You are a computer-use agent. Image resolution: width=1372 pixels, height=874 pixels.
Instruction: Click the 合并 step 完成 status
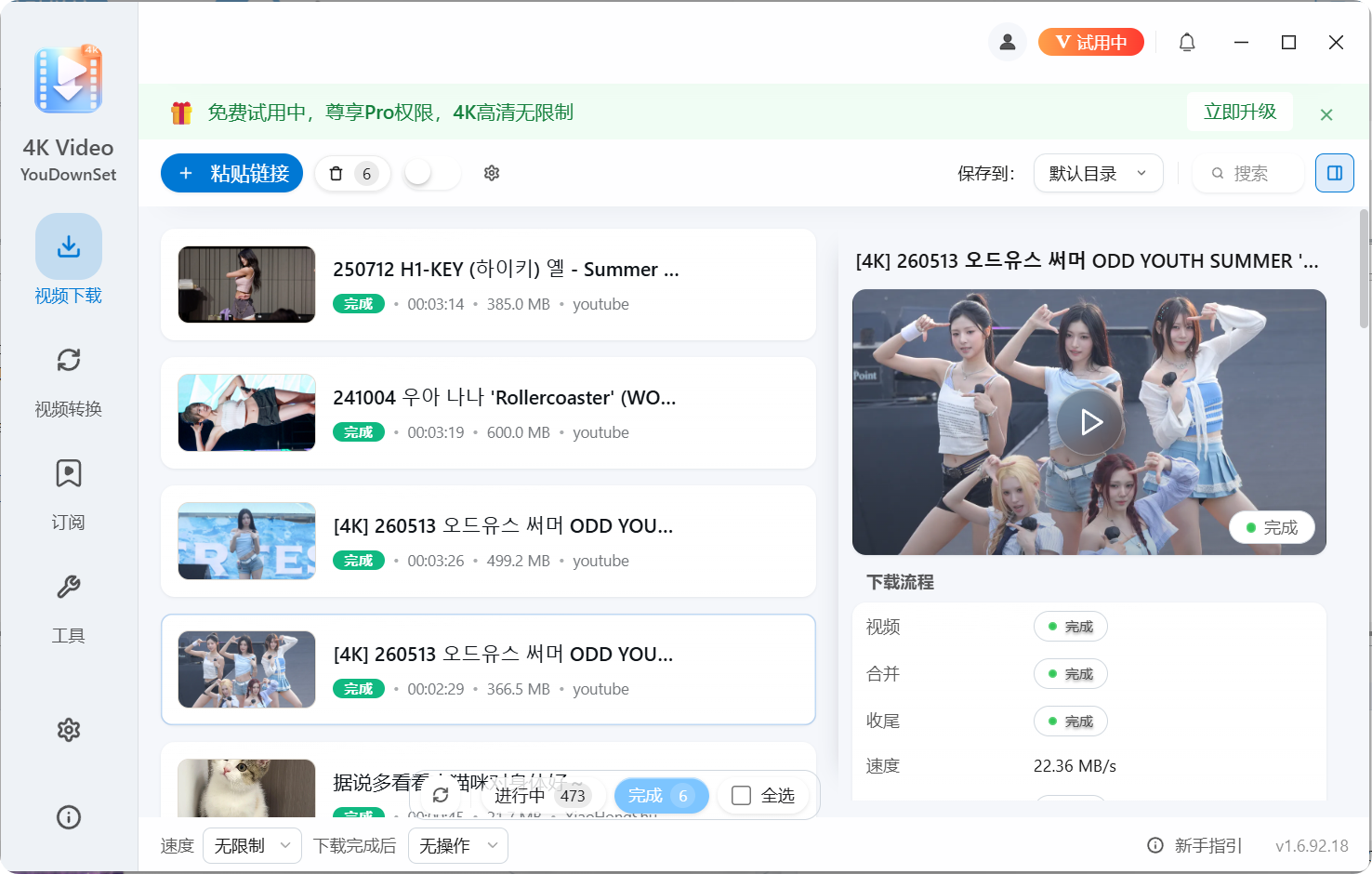click(1071, 674)
